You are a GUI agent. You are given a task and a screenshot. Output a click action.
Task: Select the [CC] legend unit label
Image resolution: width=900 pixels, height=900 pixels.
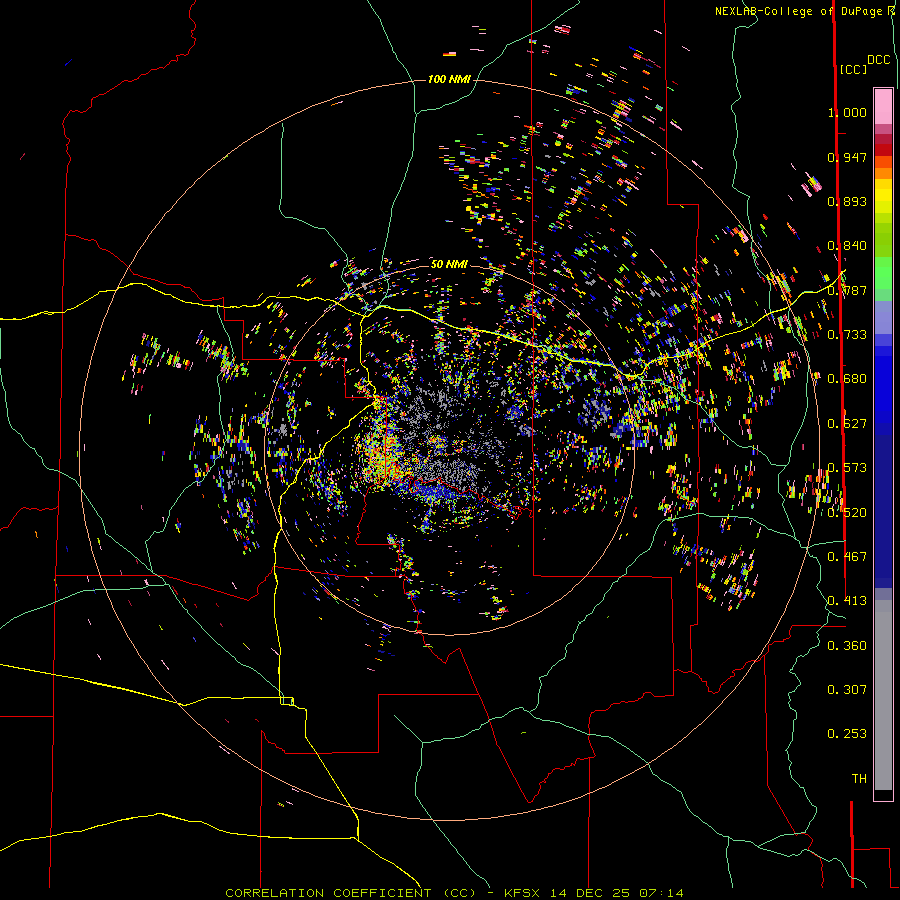[853, 69]
